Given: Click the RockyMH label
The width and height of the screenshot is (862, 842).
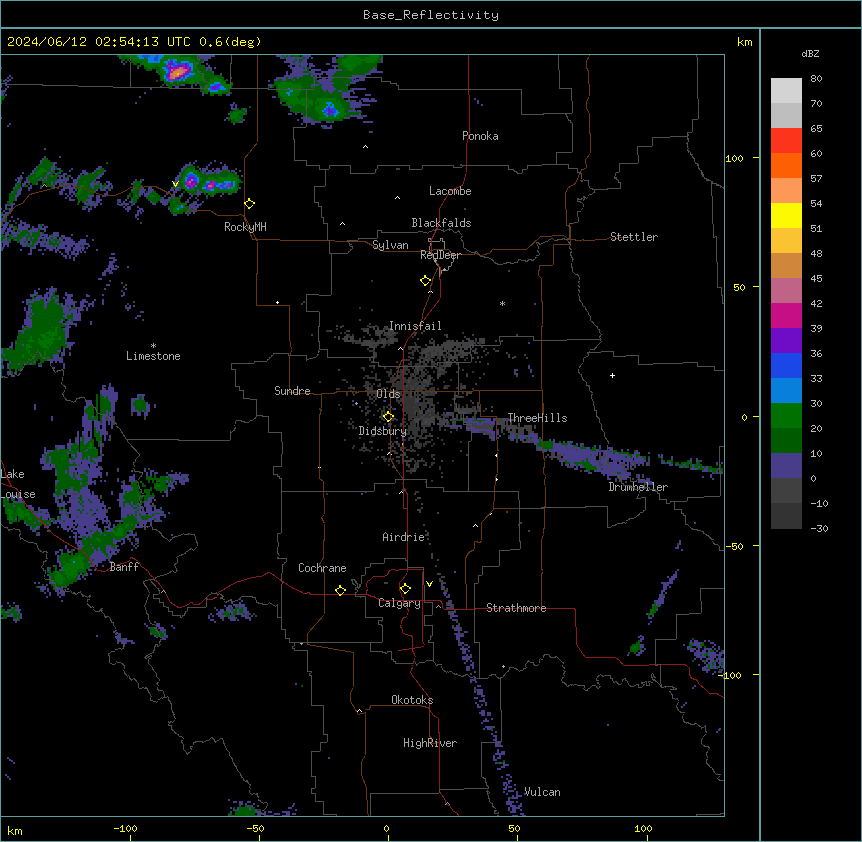Looking at the screenshot, I should coord(245,227).
